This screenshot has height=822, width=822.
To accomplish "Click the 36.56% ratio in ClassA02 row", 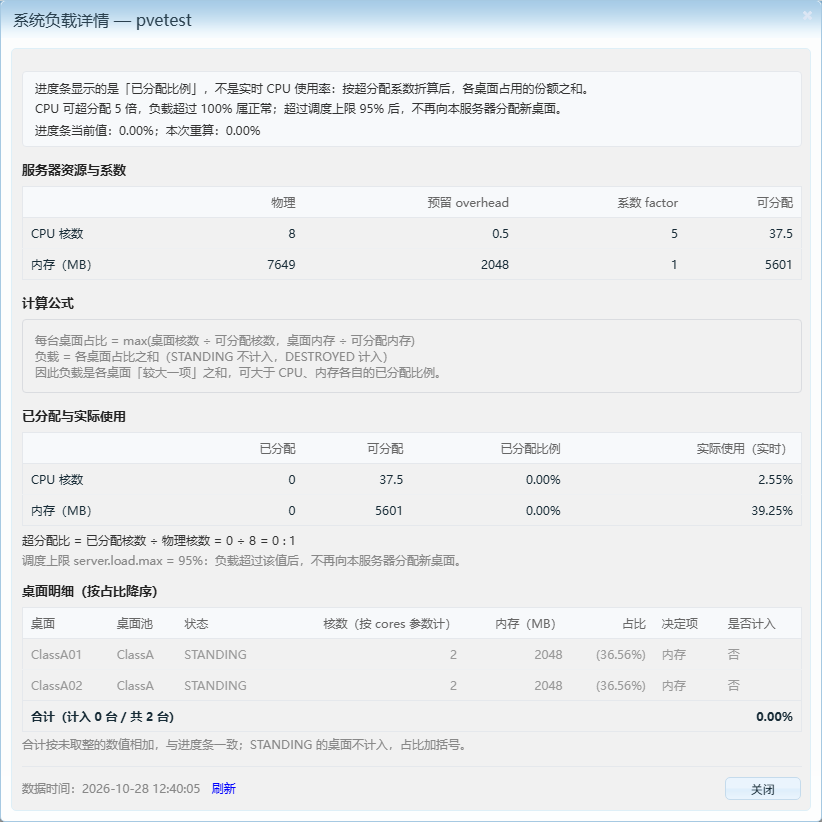I will pyautogui.click(x=621, y=685).
